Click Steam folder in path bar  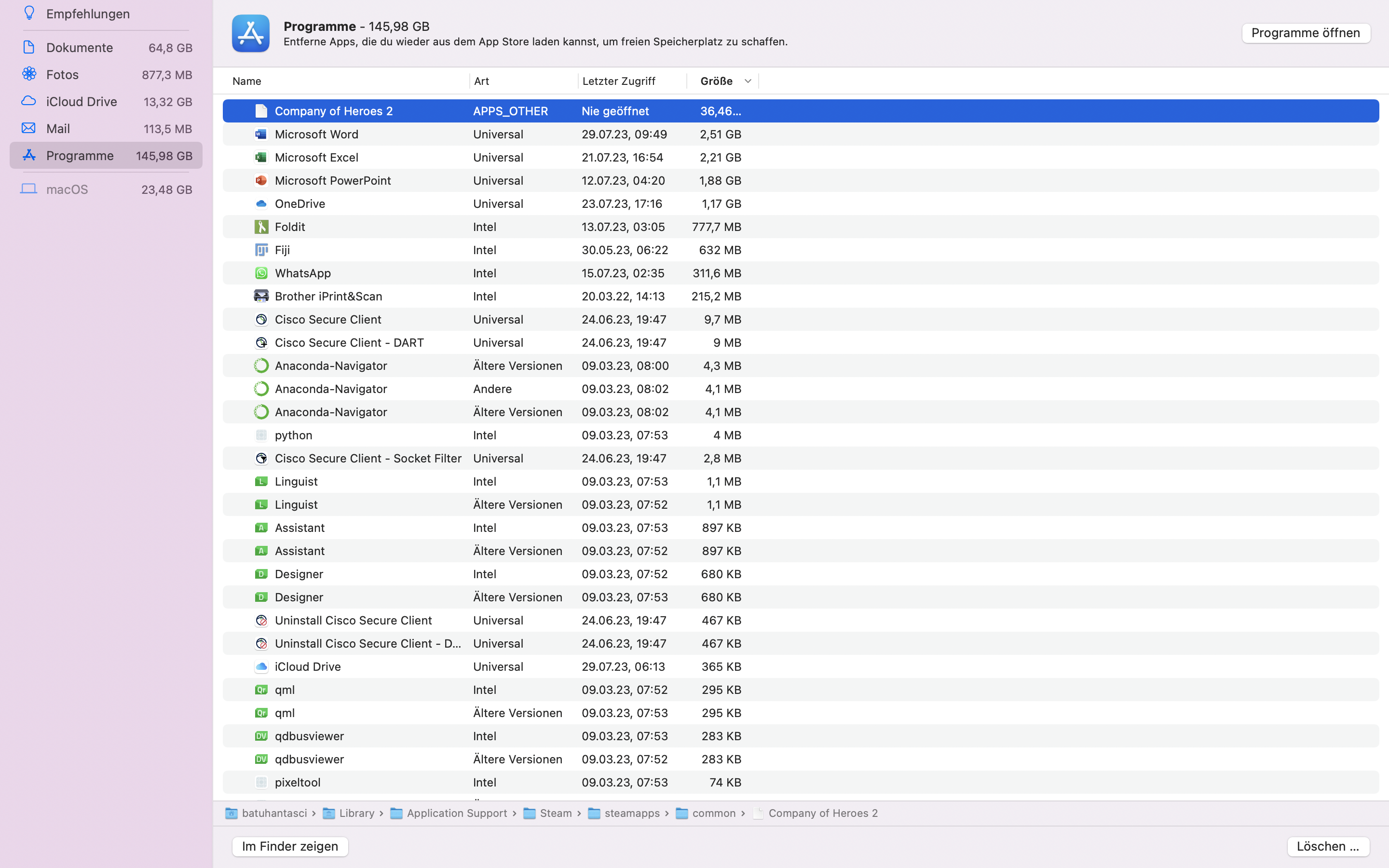[x=555, y=813]
